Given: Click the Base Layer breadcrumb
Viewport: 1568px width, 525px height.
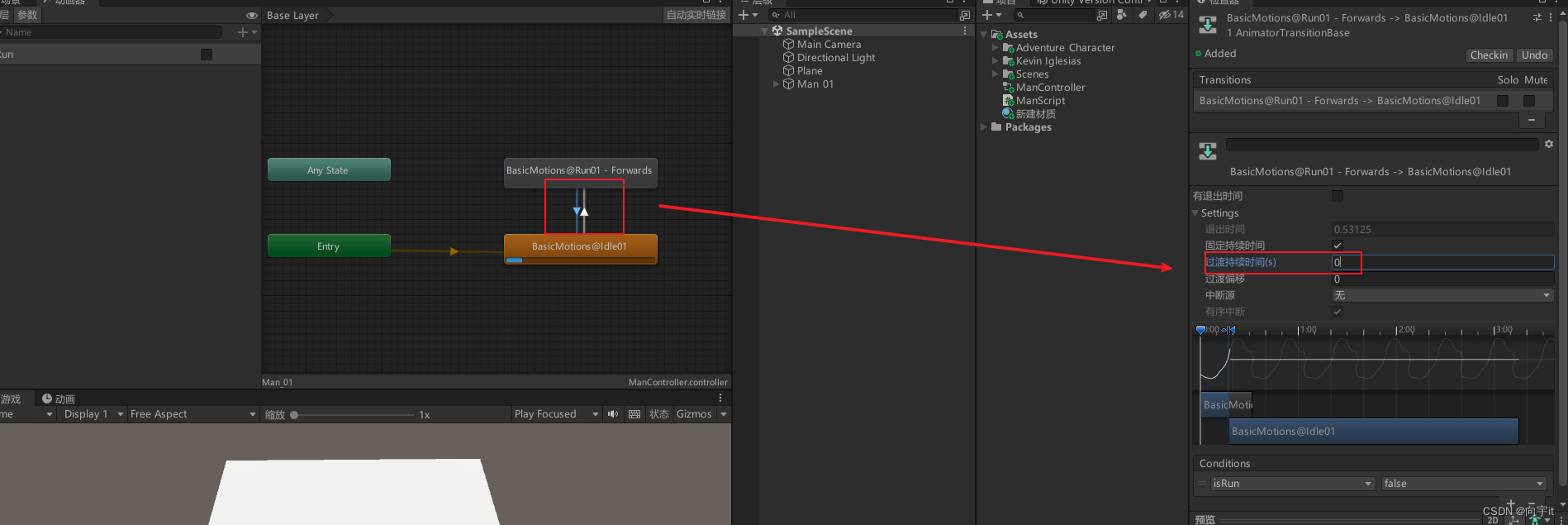Looking at the screenshot, I should 292,16.
